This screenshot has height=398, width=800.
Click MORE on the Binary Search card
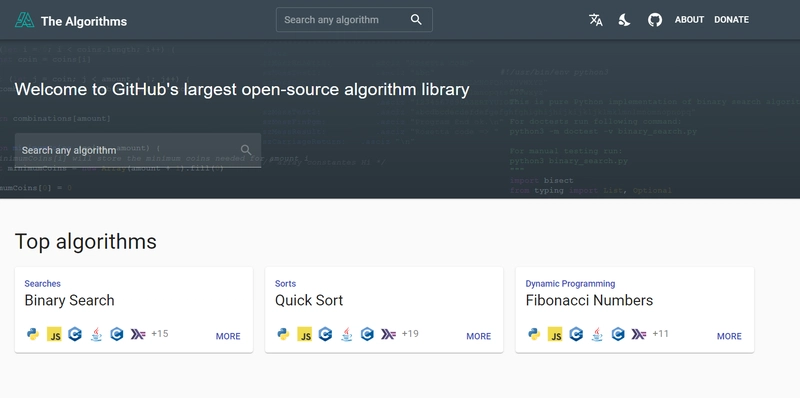tap(228, 336)
